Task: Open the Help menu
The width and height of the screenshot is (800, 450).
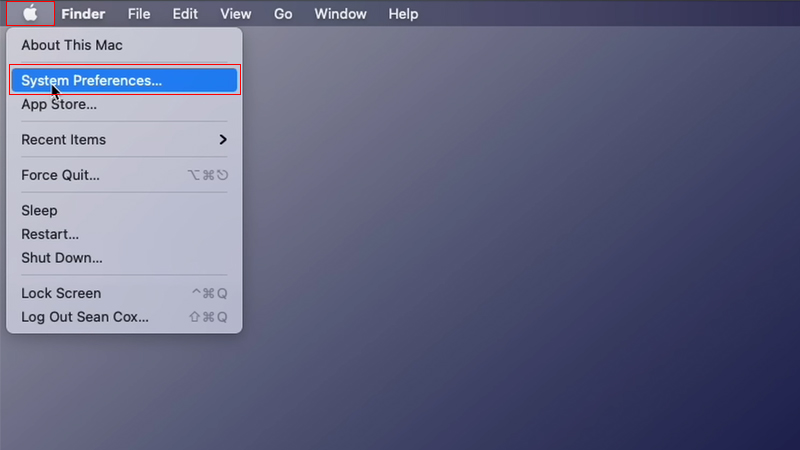Action: (x=403, y=14)
